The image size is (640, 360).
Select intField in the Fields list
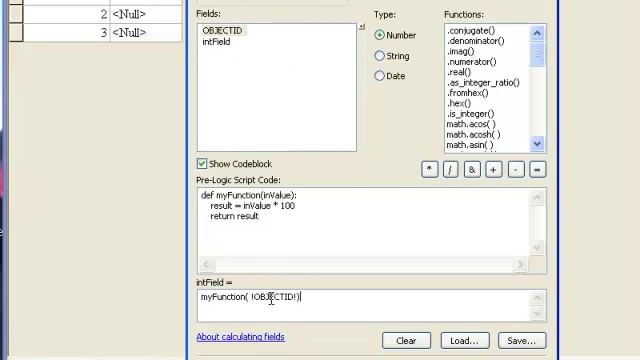pyautogui.click(x=216, y=42)
